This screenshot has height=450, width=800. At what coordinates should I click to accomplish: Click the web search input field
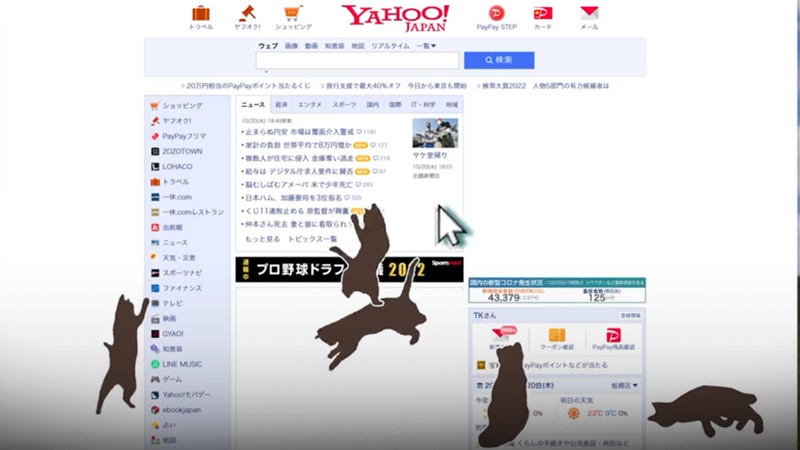point(357,60)
